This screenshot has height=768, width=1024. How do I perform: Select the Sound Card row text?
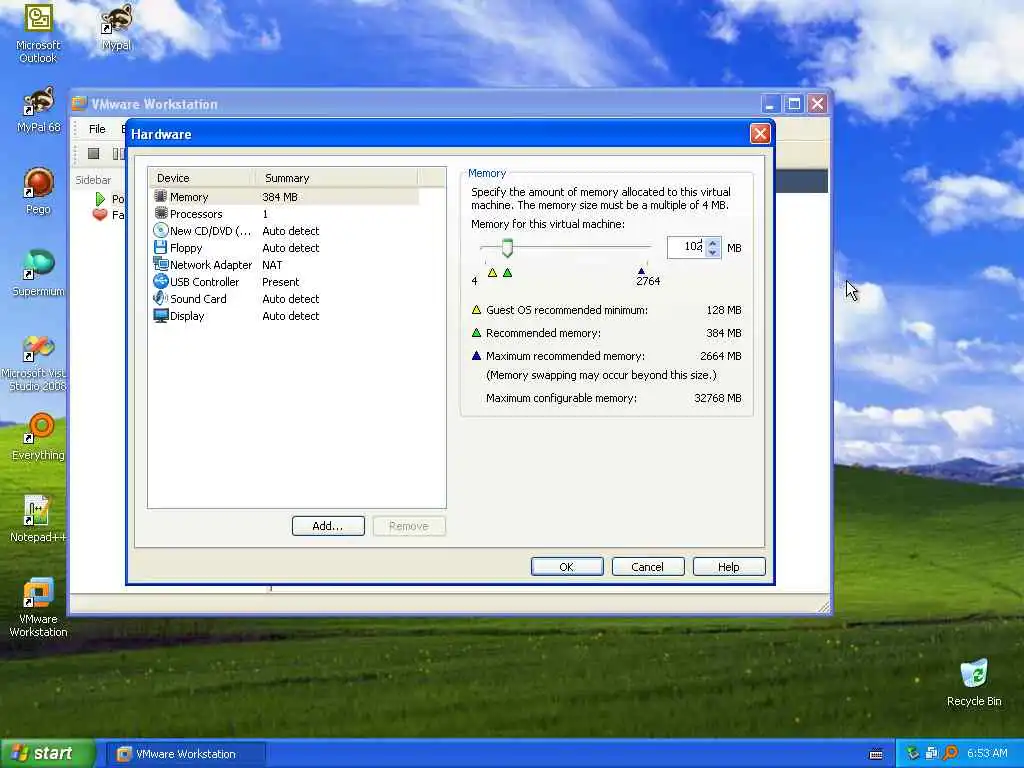198,298
